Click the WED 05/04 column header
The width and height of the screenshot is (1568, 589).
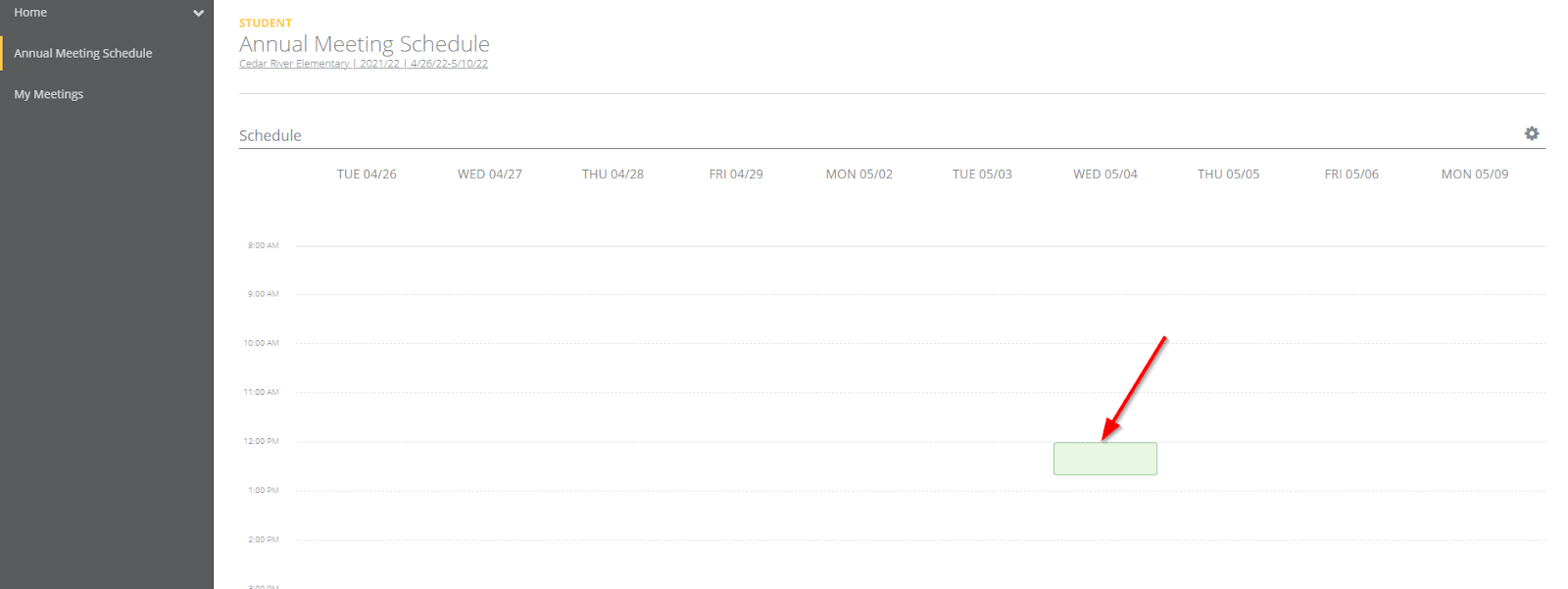(1105, 174)
